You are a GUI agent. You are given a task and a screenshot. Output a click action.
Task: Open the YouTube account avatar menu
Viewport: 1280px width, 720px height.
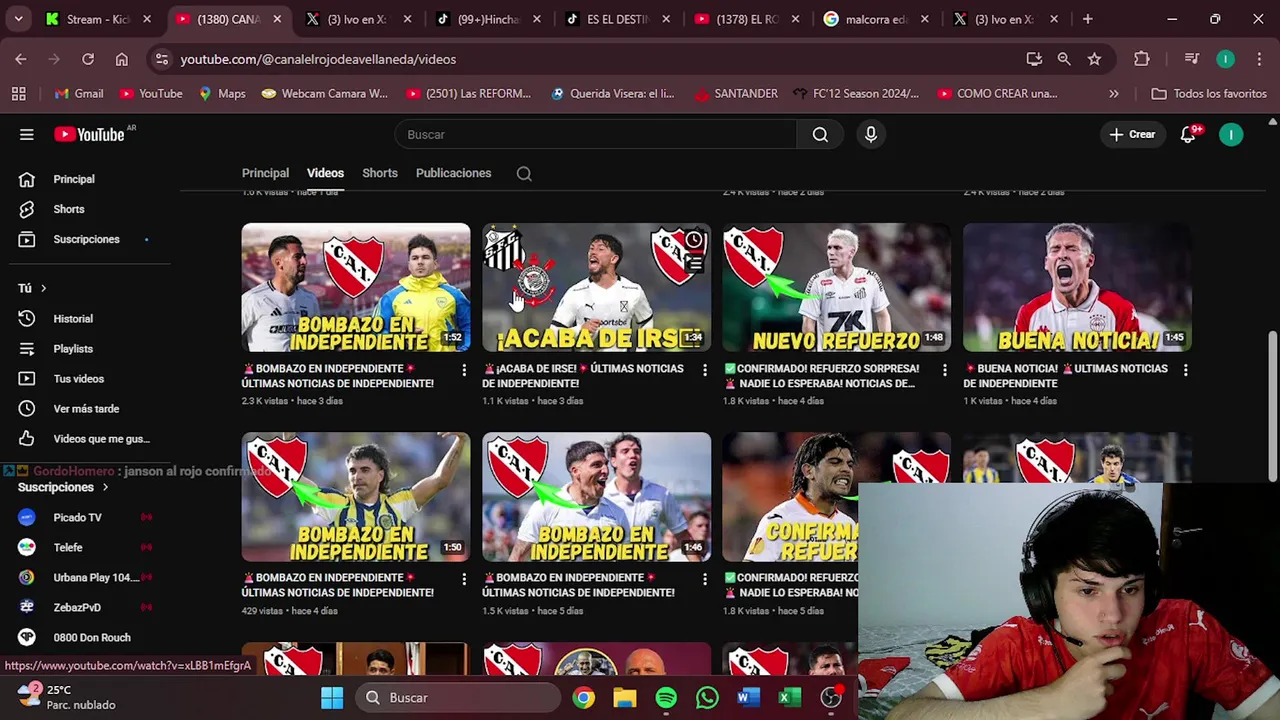(x=1231, y=134)
